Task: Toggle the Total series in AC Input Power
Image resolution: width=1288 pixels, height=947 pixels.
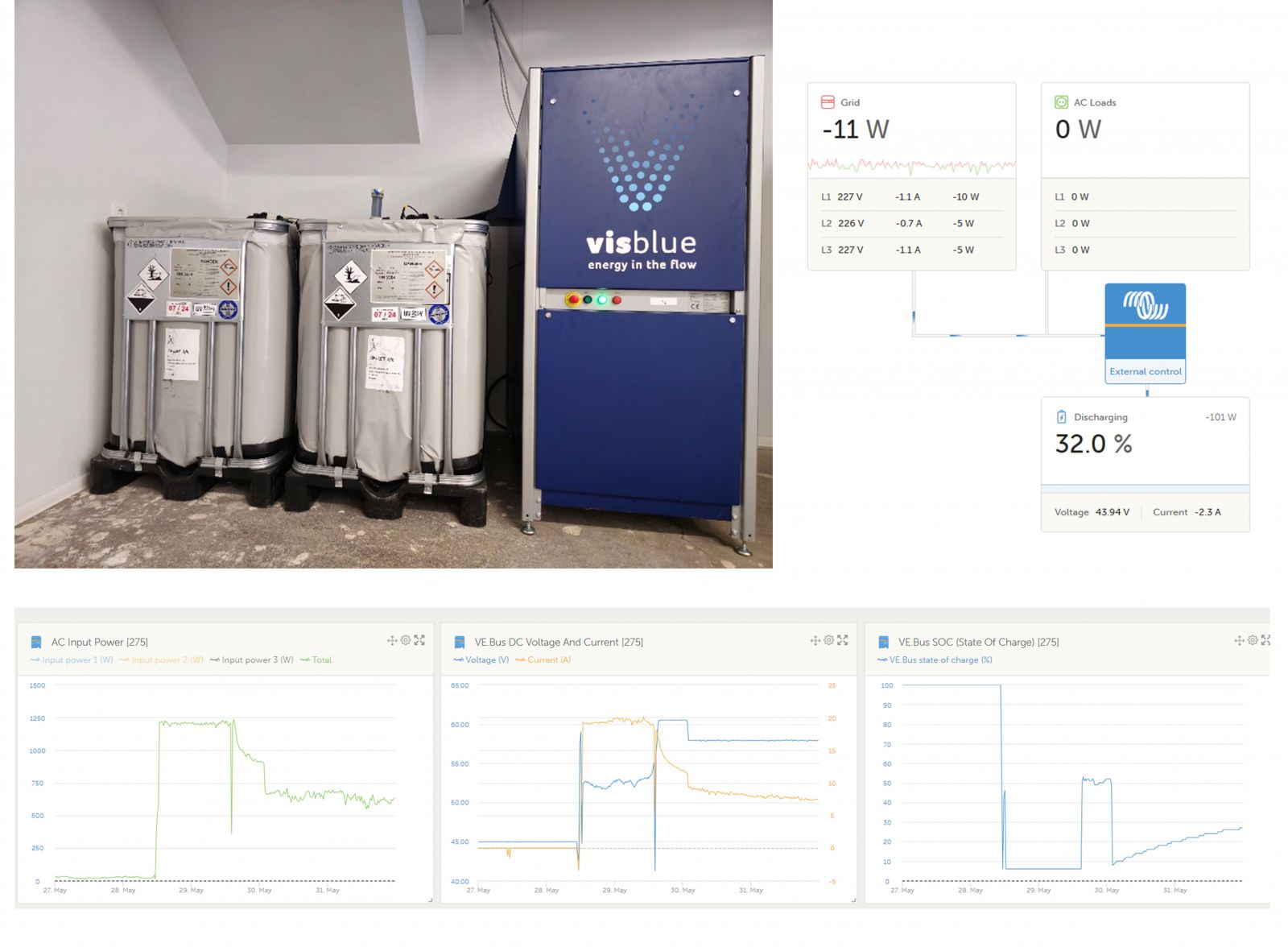Action: 316,660
